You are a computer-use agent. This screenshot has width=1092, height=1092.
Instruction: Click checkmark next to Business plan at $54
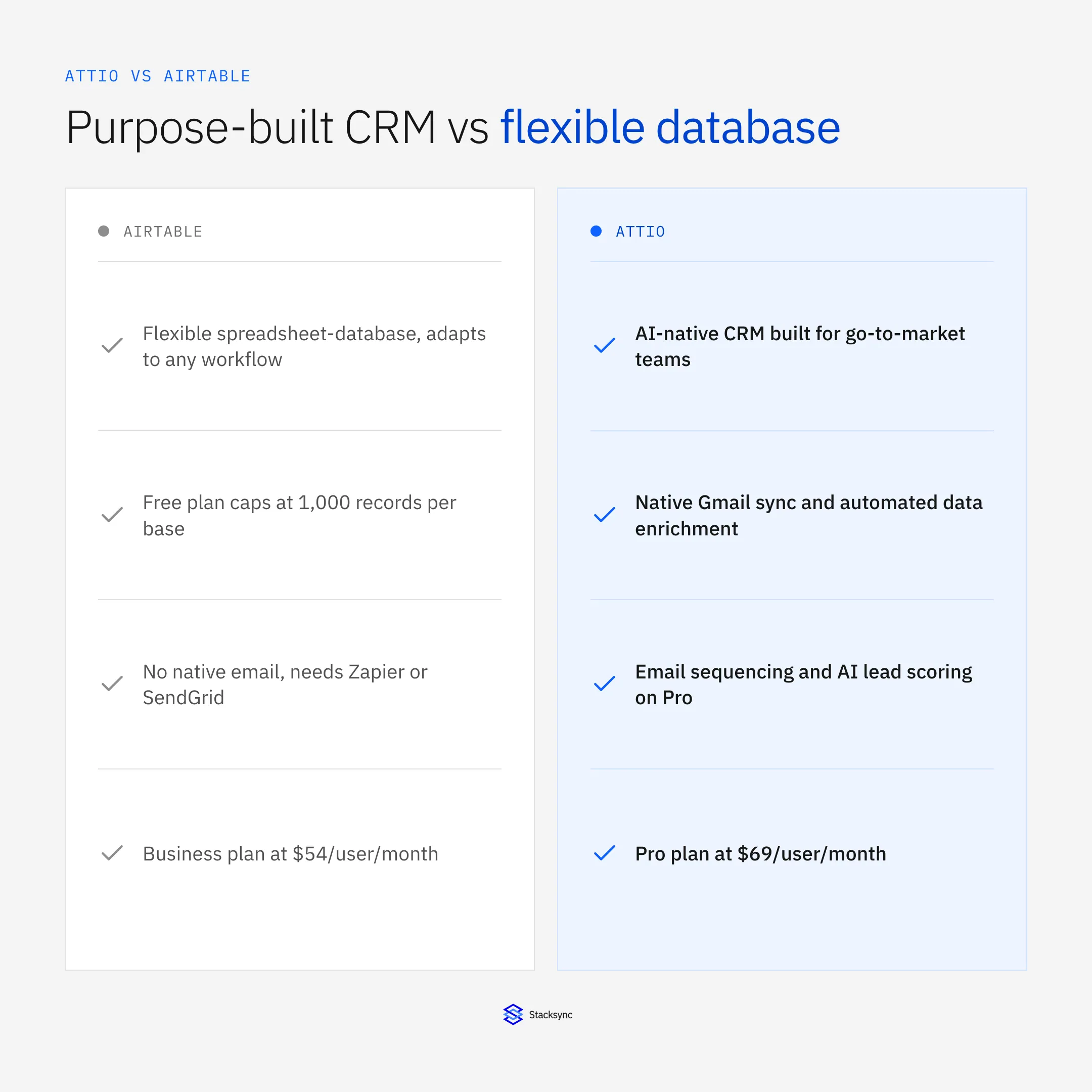(x=112, y=853)
